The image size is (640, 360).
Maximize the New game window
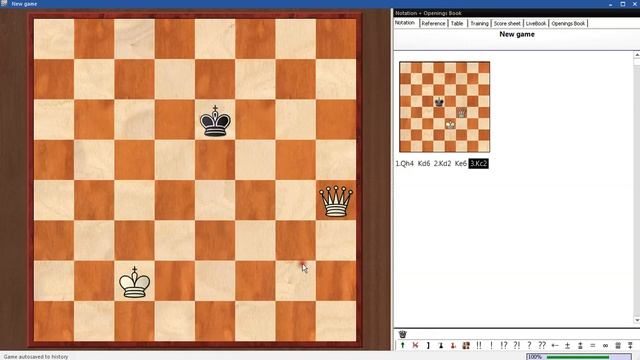(x=623, y=4)
